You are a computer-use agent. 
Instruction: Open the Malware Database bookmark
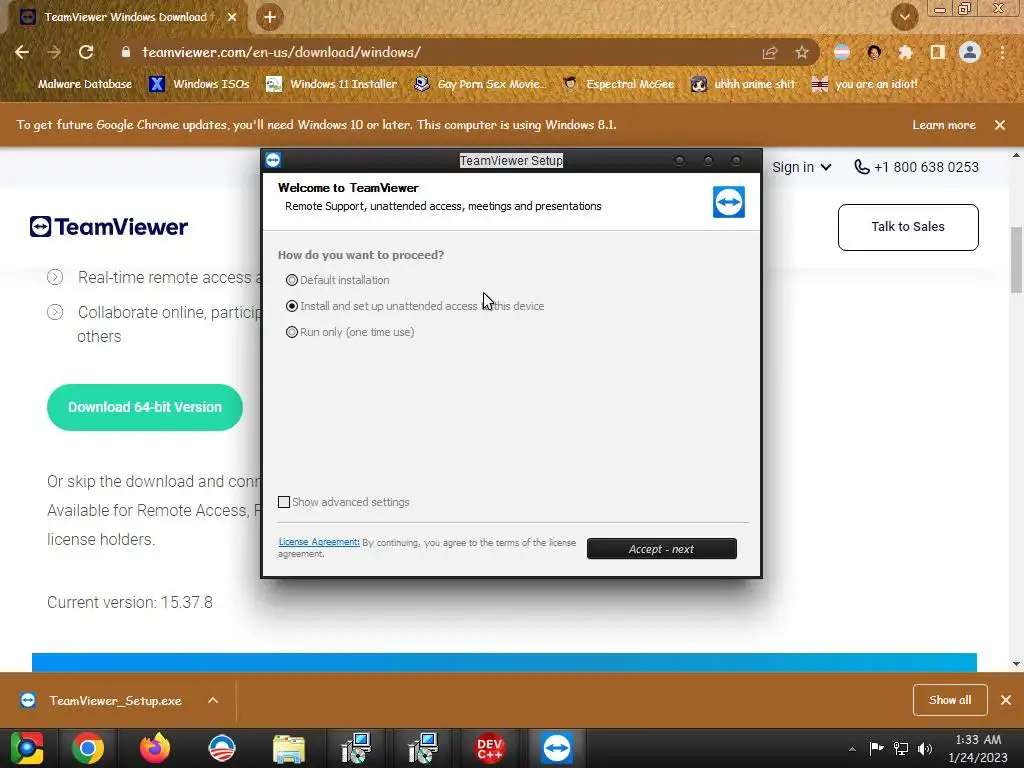pyautogui.click(x=85, y=84)
